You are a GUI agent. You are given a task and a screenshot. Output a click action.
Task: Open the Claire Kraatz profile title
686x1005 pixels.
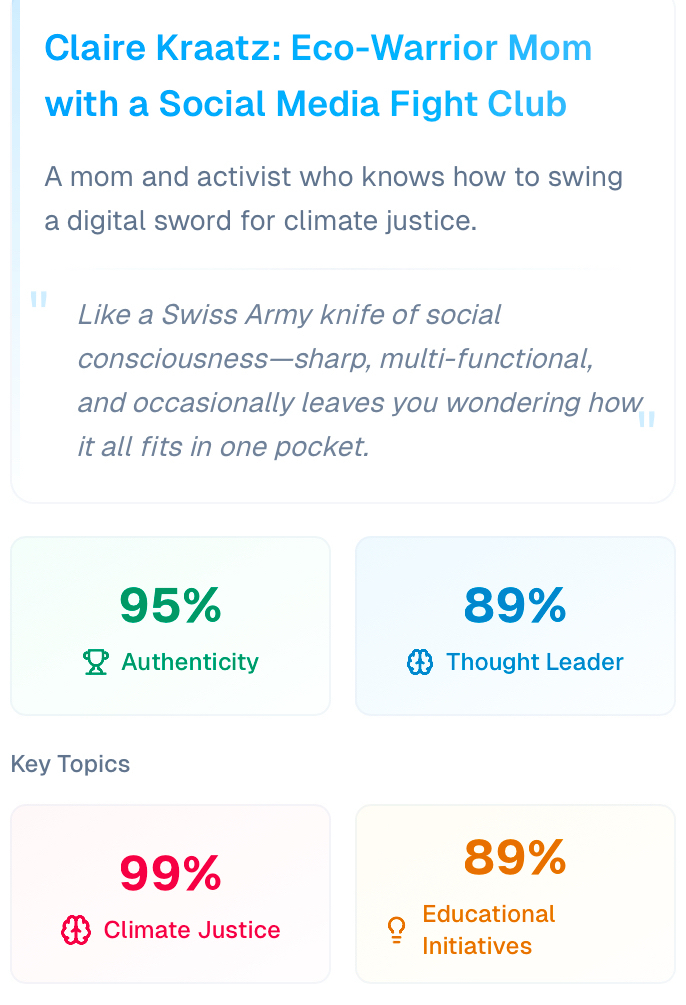[318, 76]
